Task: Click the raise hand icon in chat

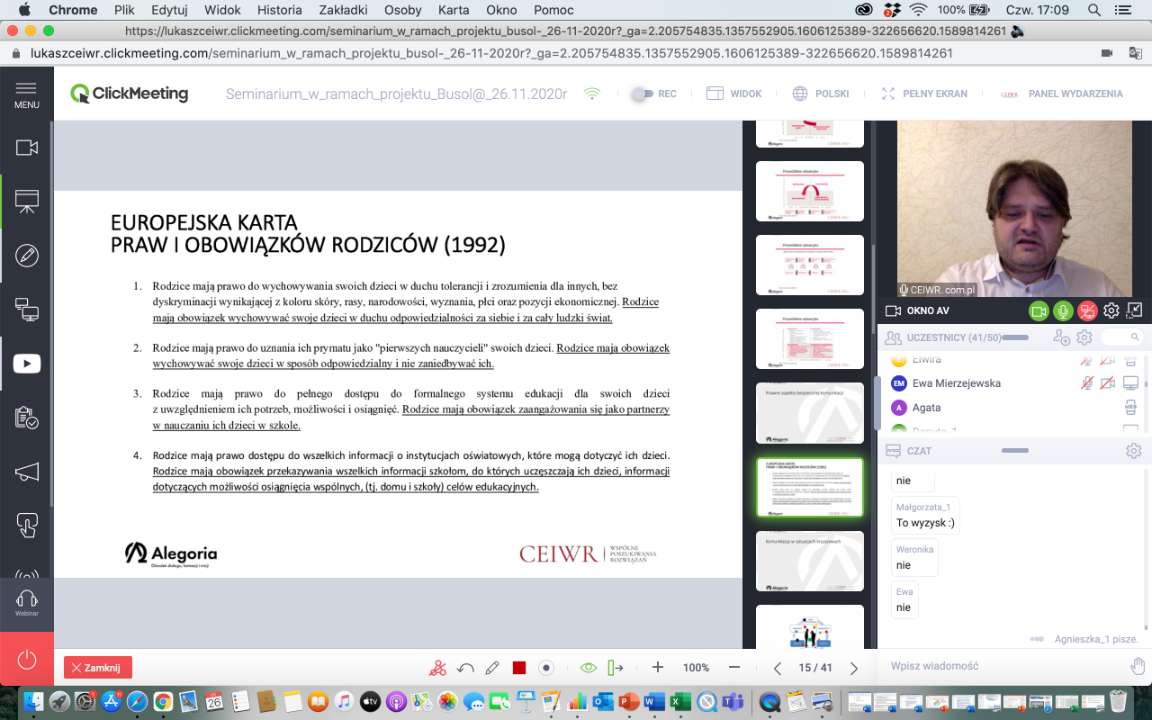Action: [x=1137, y=666]
